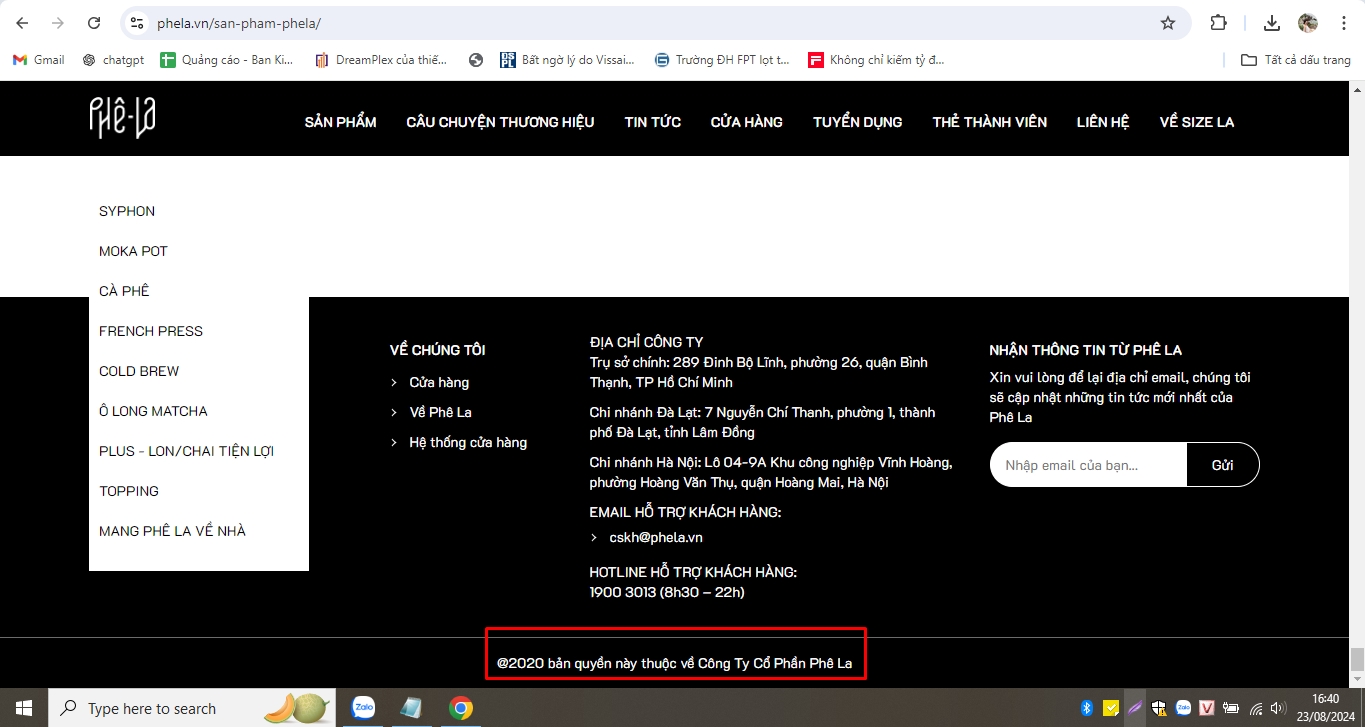Screen dimensions: 1365x727
Task: Open the Chrome three-dot menu
Action: (1344, 22)
